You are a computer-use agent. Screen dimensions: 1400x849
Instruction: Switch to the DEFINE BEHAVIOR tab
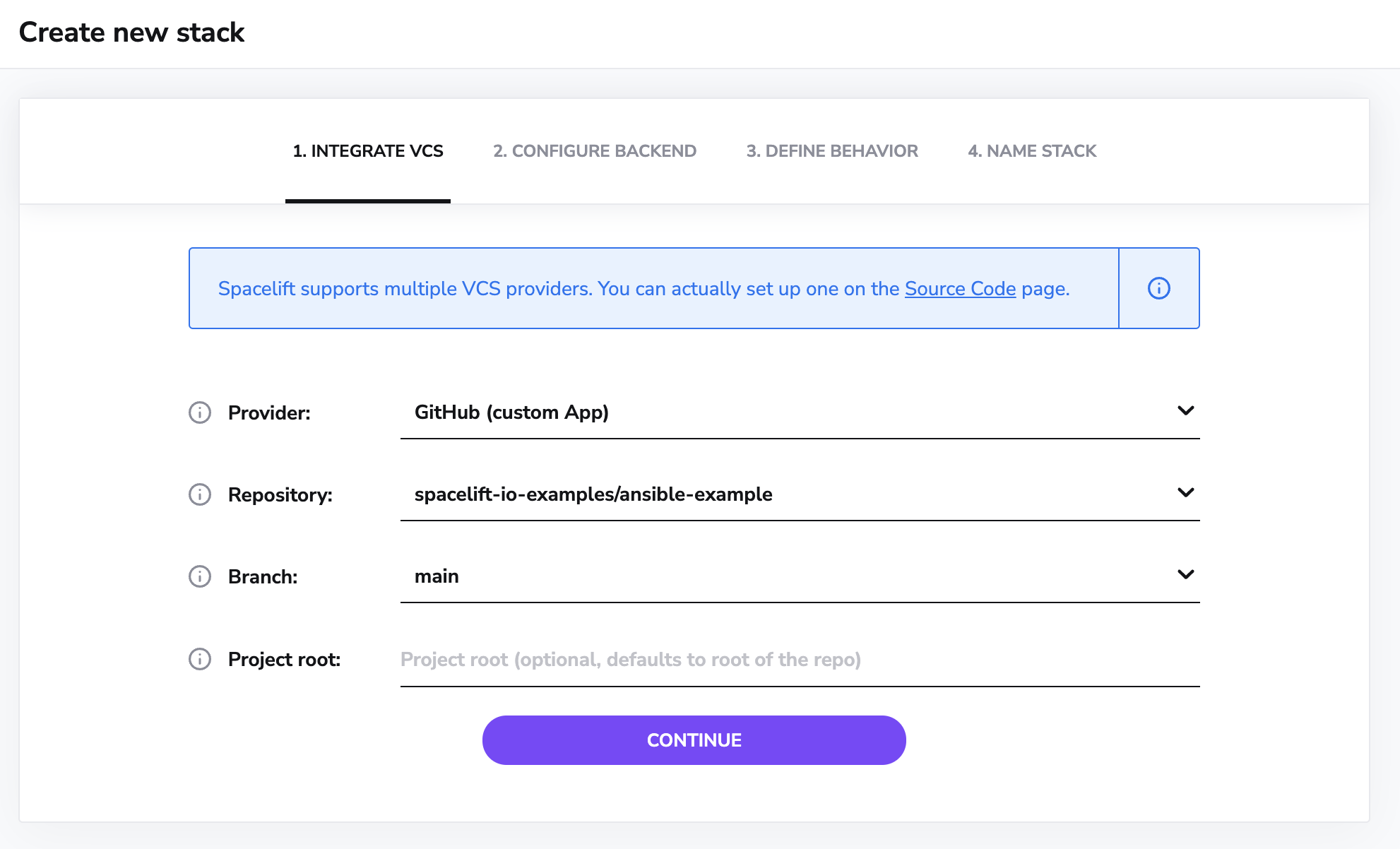(x=831, y=150)
